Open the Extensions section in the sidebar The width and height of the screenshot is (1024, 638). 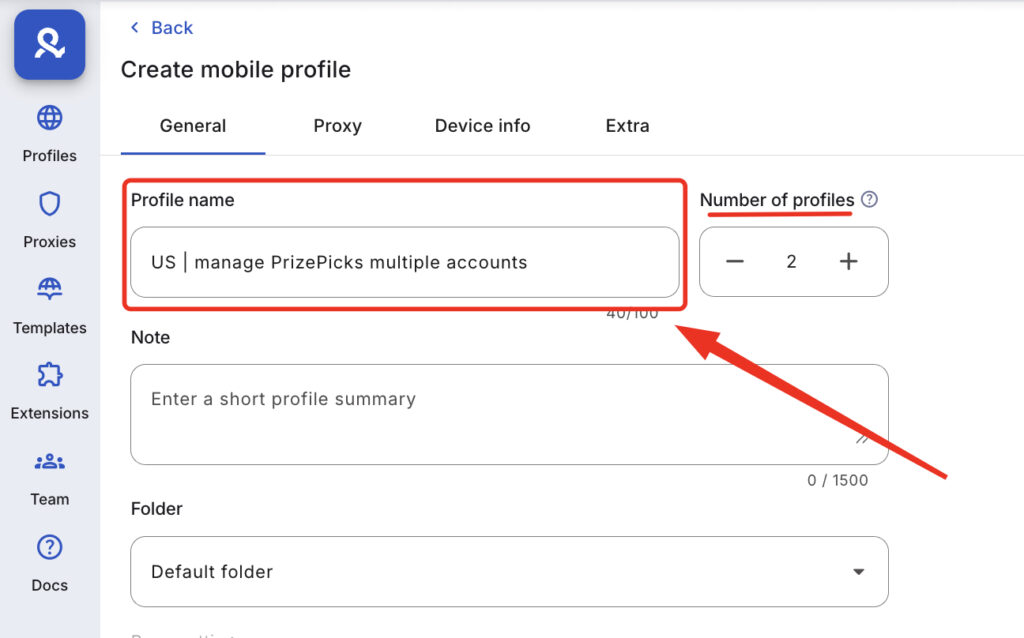48,392
